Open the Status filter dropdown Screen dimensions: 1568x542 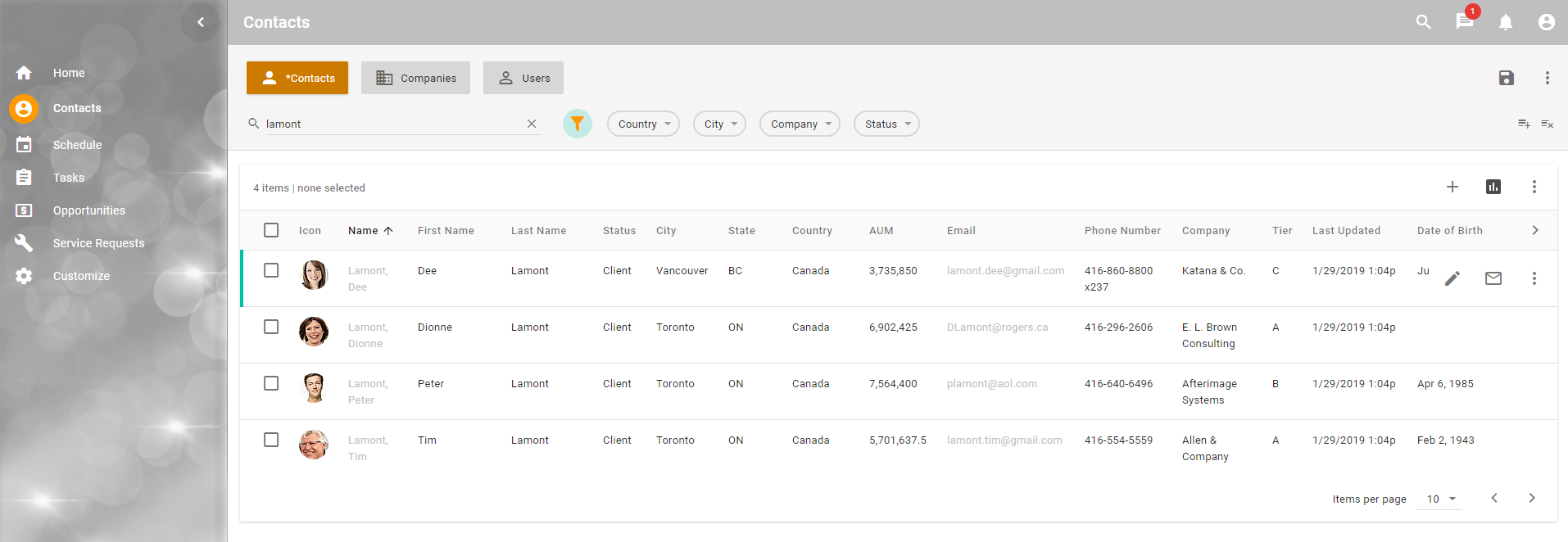click(x=886, y=124)
